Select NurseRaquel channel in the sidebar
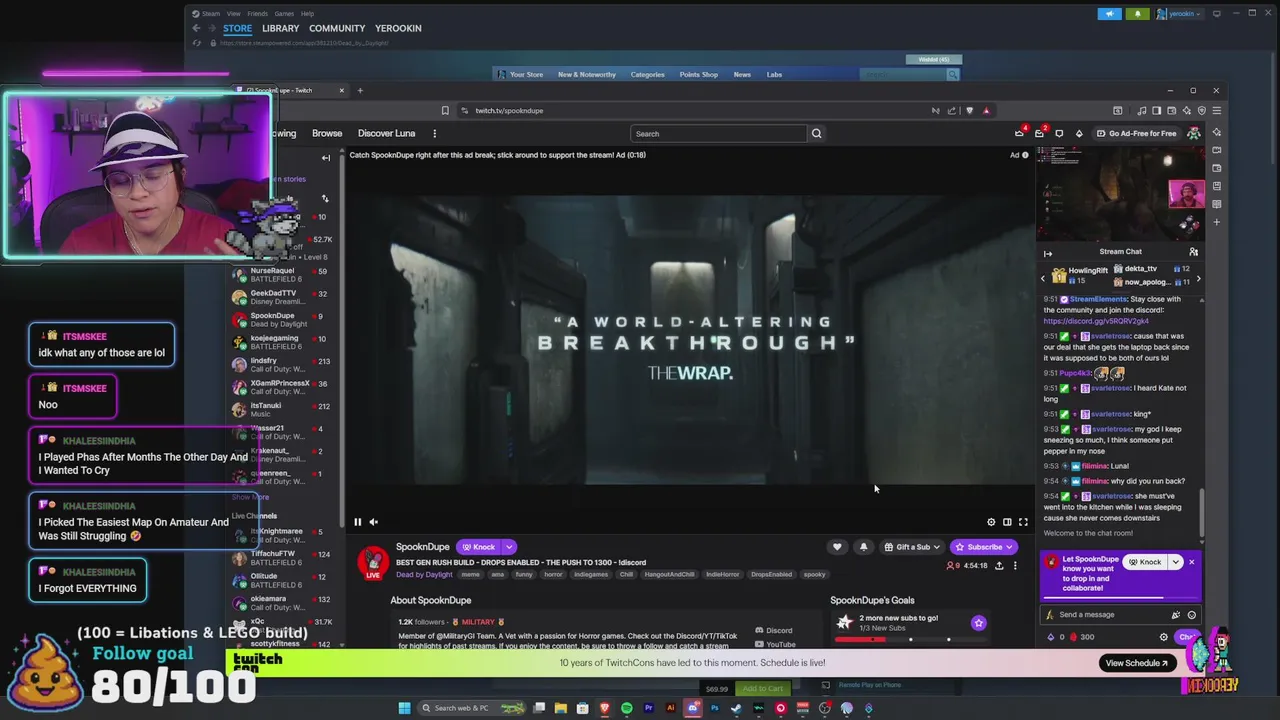The width and height of the screenshot is (1280, 720). [x=282, y=274]
